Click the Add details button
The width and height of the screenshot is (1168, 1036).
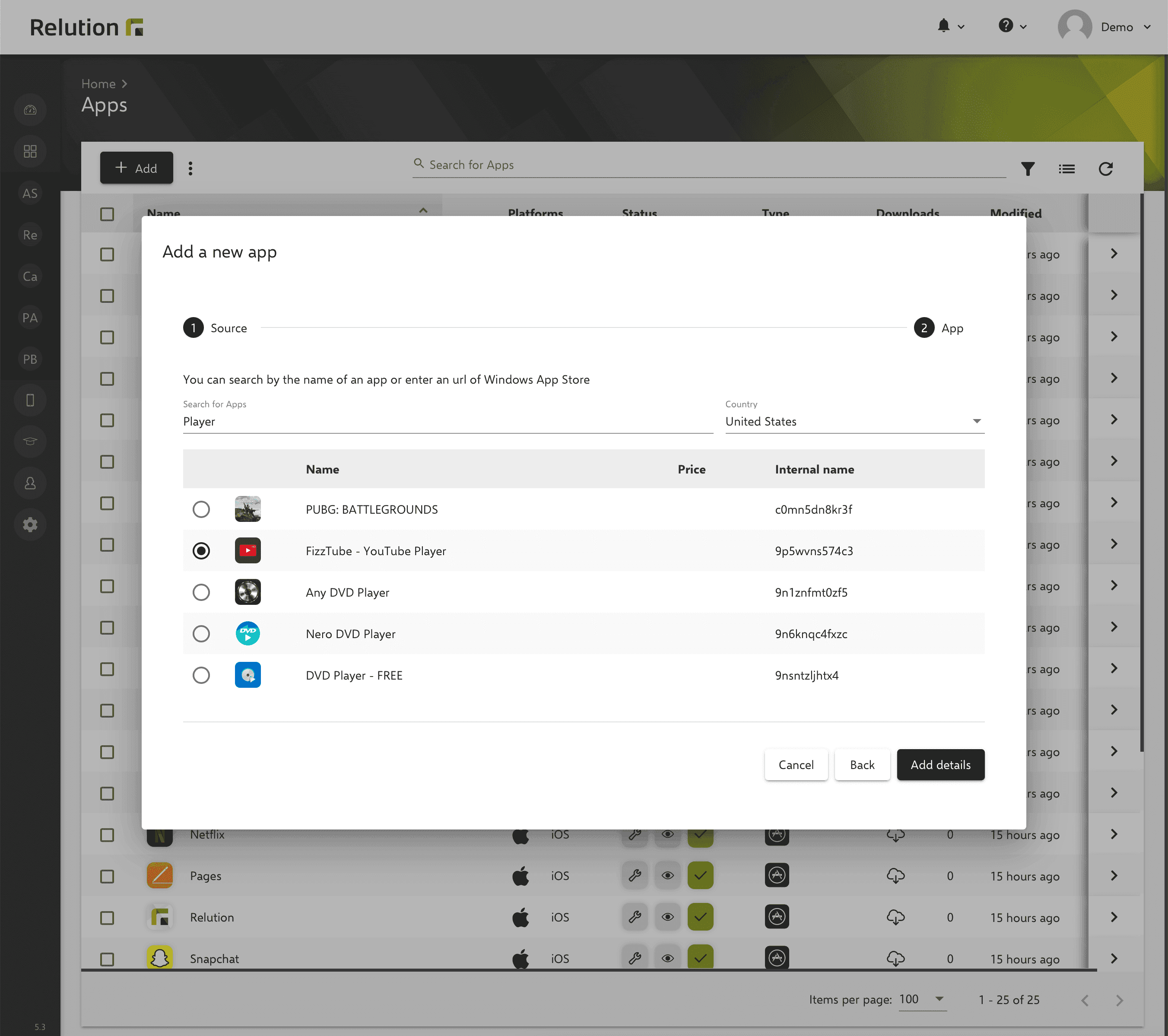click(940, 764)
